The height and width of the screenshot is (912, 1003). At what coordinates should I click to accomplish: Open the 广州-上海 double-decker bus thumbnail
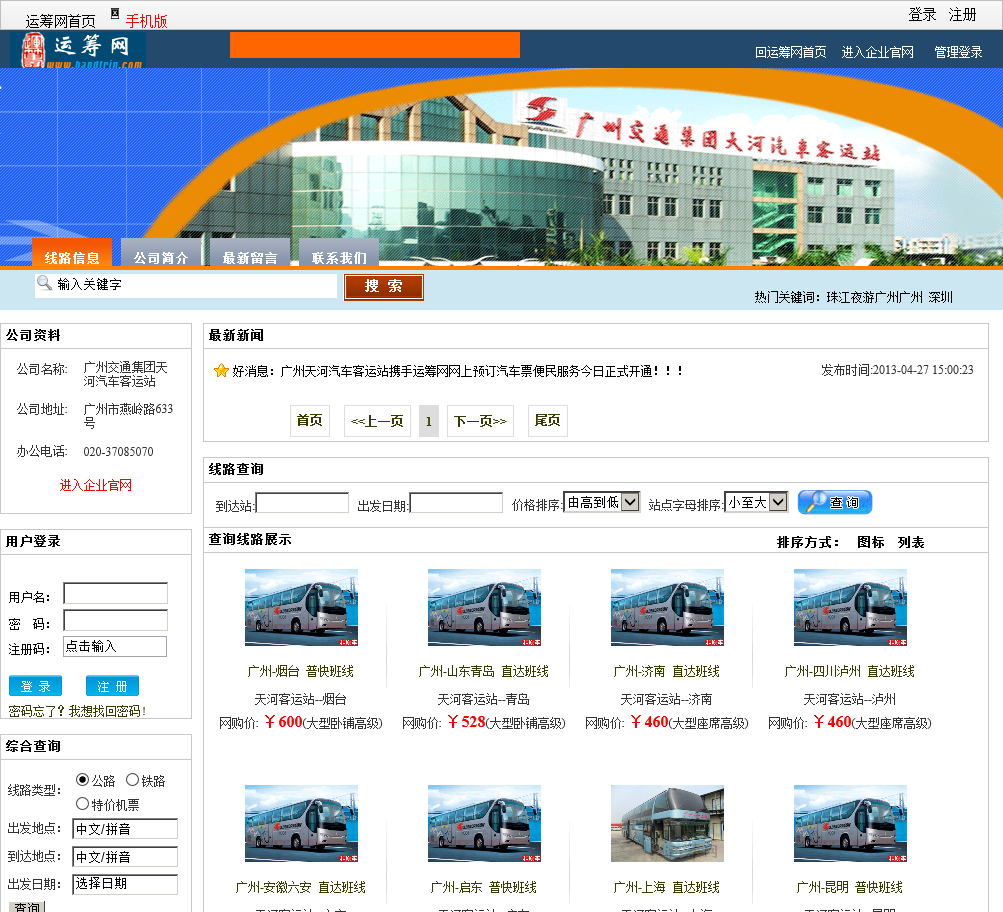coord(667,824)
